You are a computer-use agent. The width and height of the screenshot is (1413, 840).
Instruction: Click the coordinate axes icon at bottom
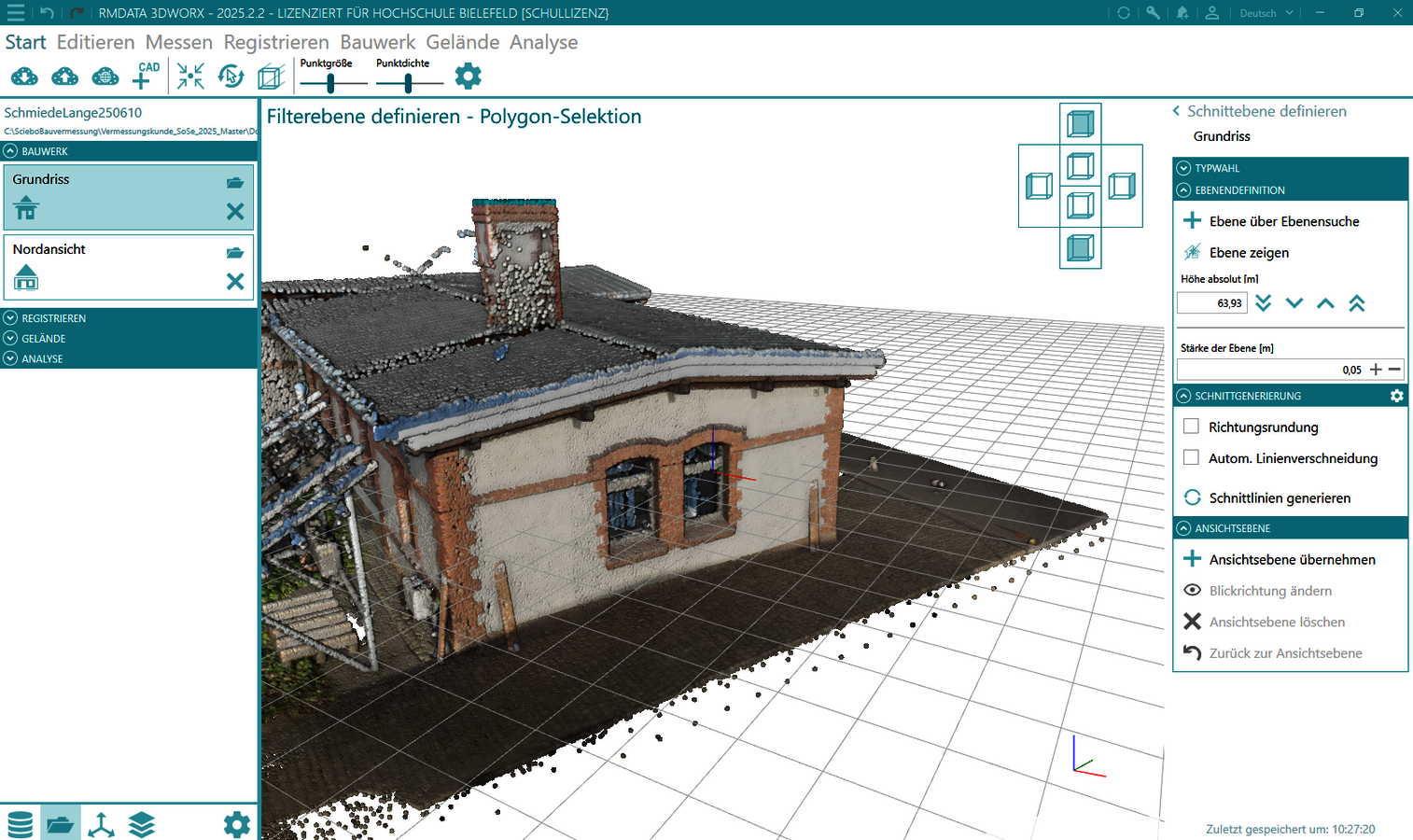click(x=101, y=824)
